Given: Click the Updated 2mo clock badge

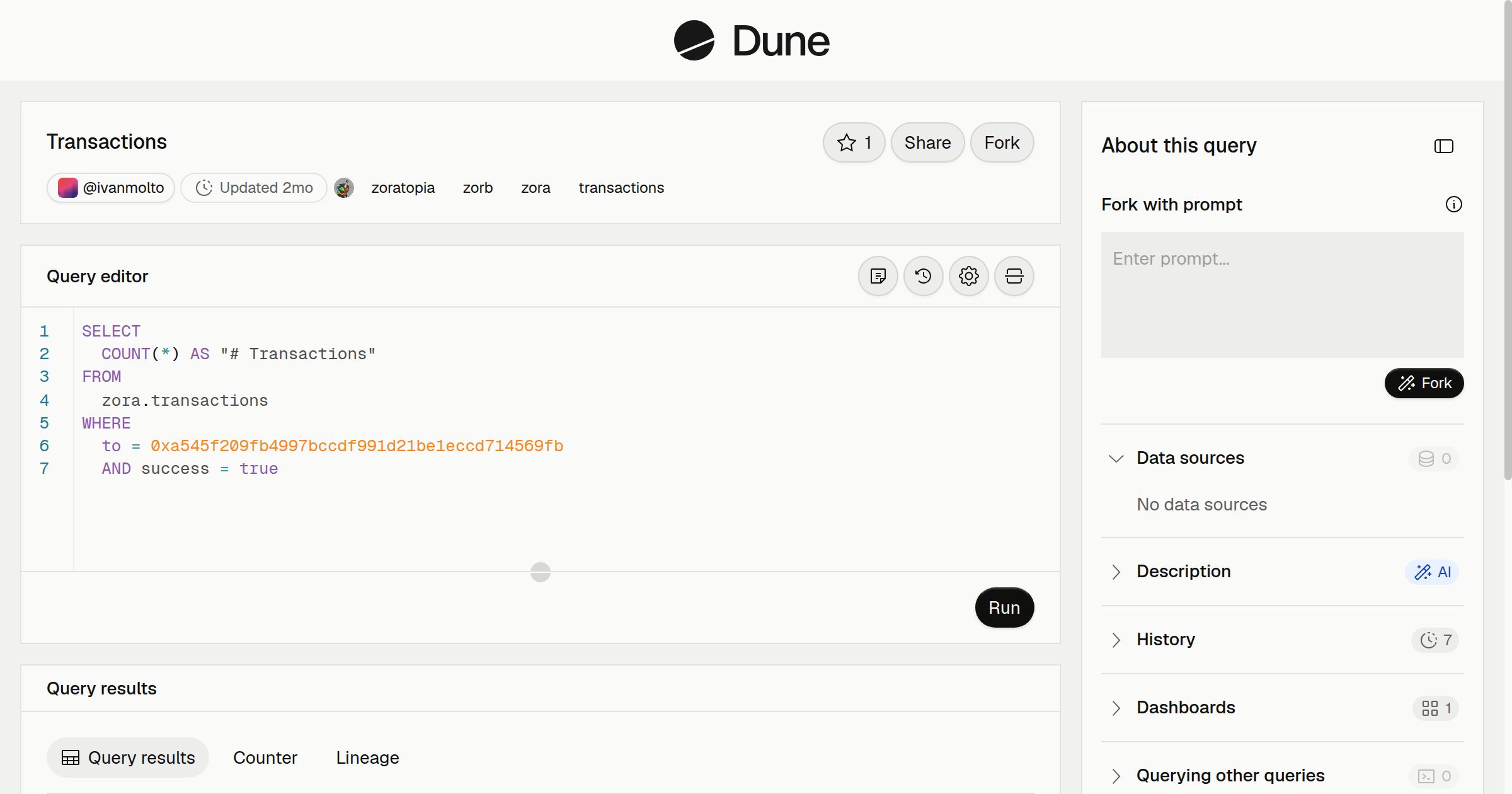Looking at the screenshot, I should click(254, 188).
